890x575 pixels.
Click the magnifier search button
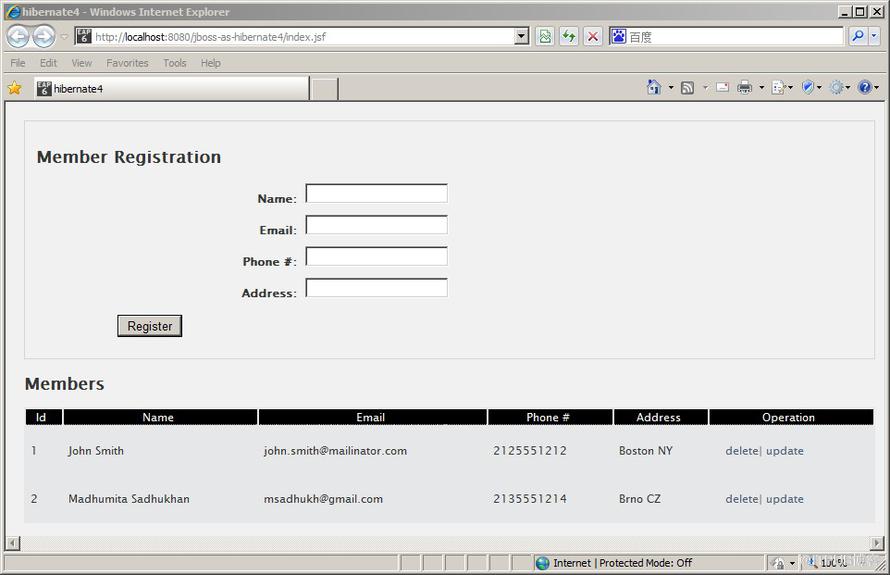coord(858,36)
